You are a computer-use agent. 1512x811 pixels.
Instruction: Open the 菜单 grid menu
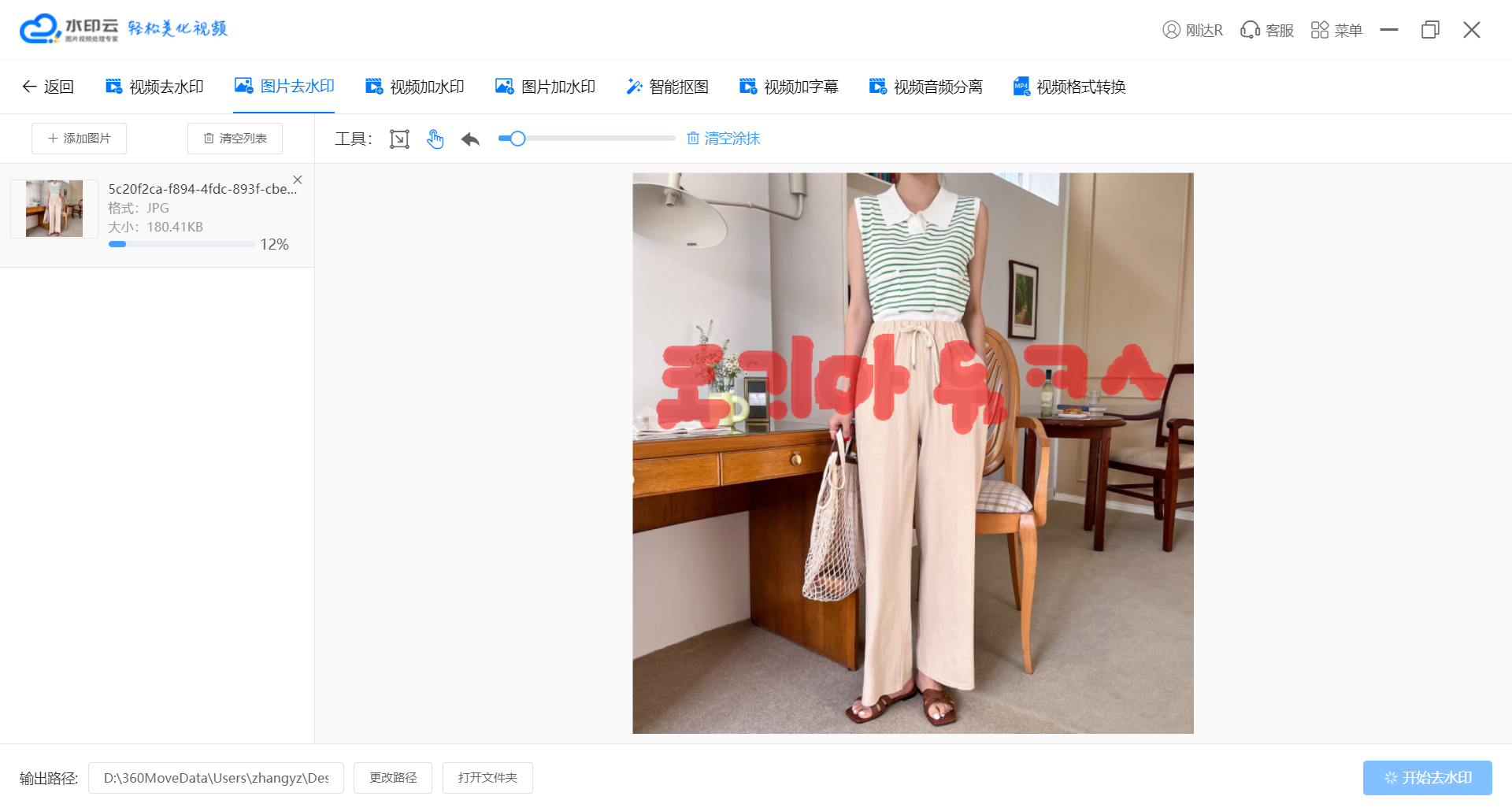click(1336, 30)
